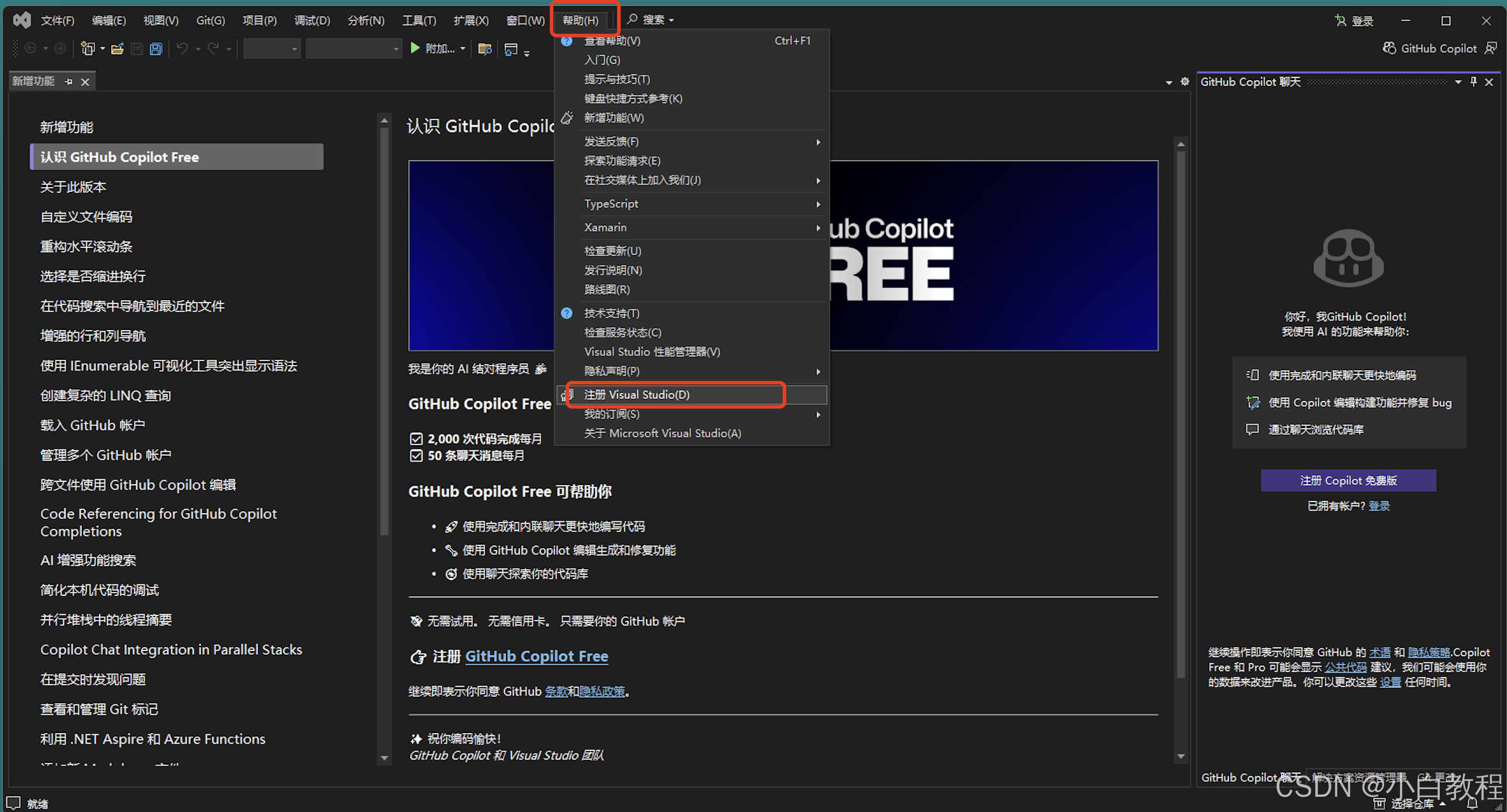Select 注册 Visual Studio(D) menu entry

click(x=636, y=395)
